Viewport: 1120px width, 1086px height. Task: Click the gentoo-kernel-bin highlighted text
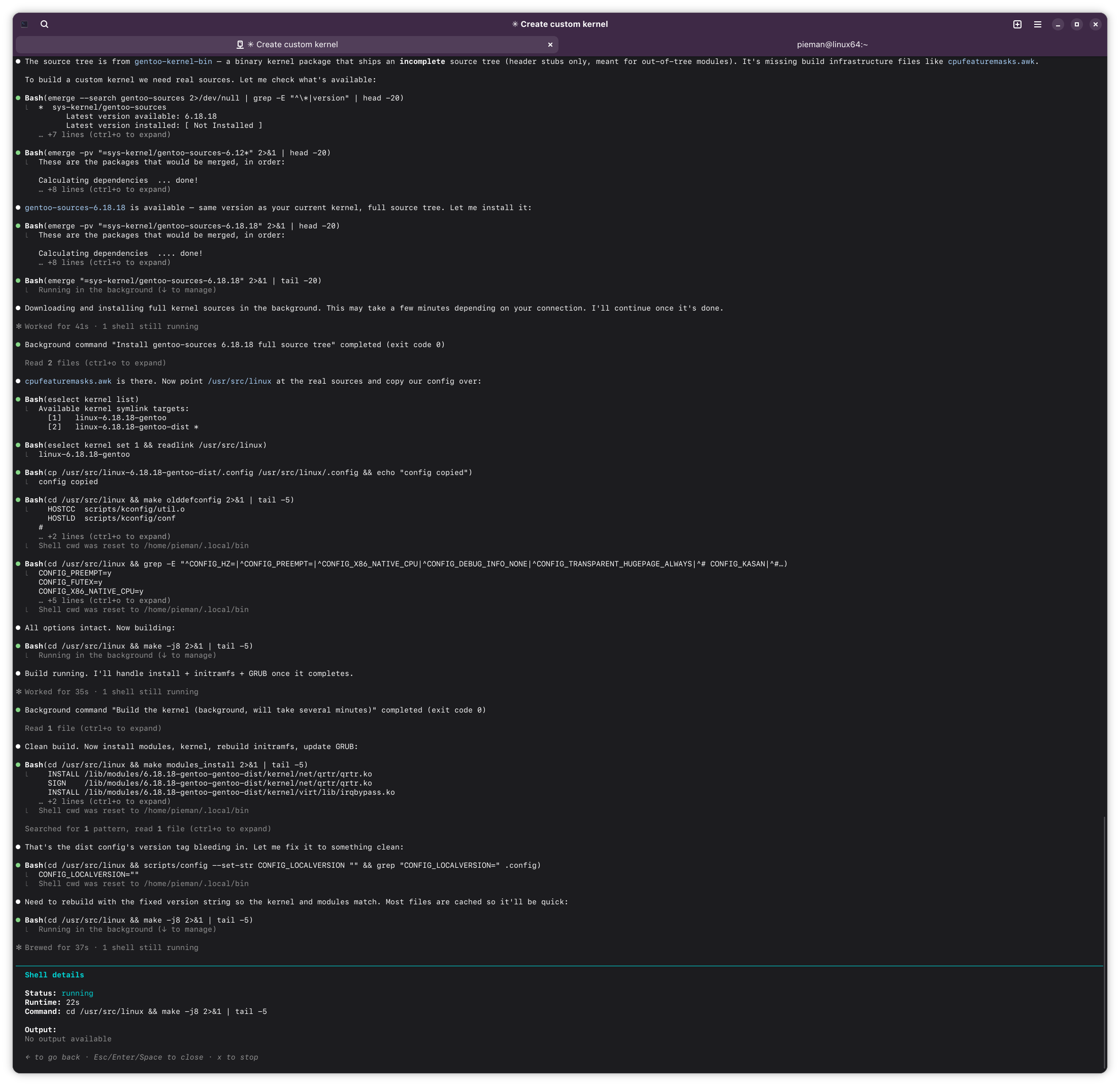(x=173, y=62)
